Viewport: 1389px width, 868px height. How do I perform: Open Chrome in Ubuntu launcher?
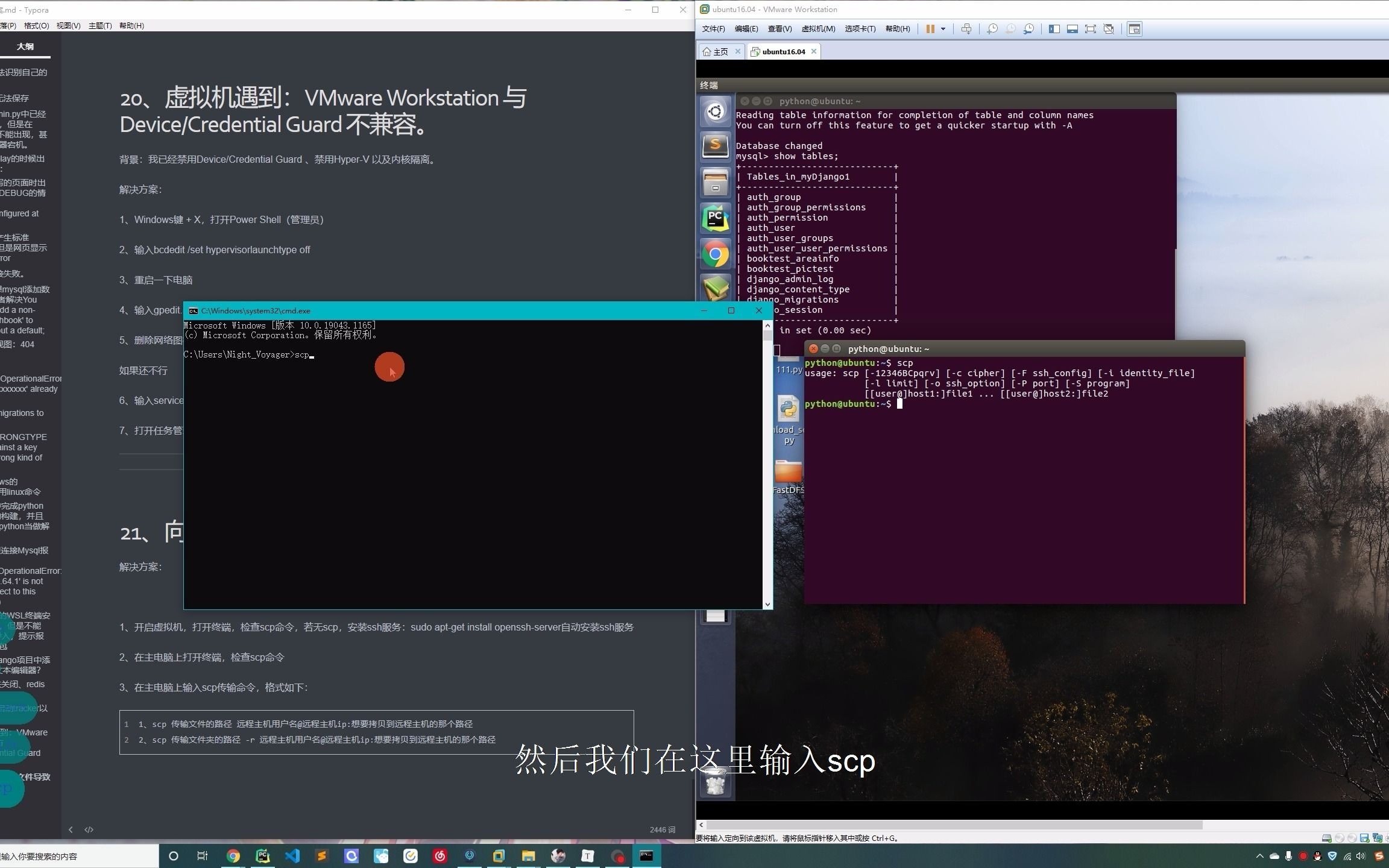coord(716,254)
